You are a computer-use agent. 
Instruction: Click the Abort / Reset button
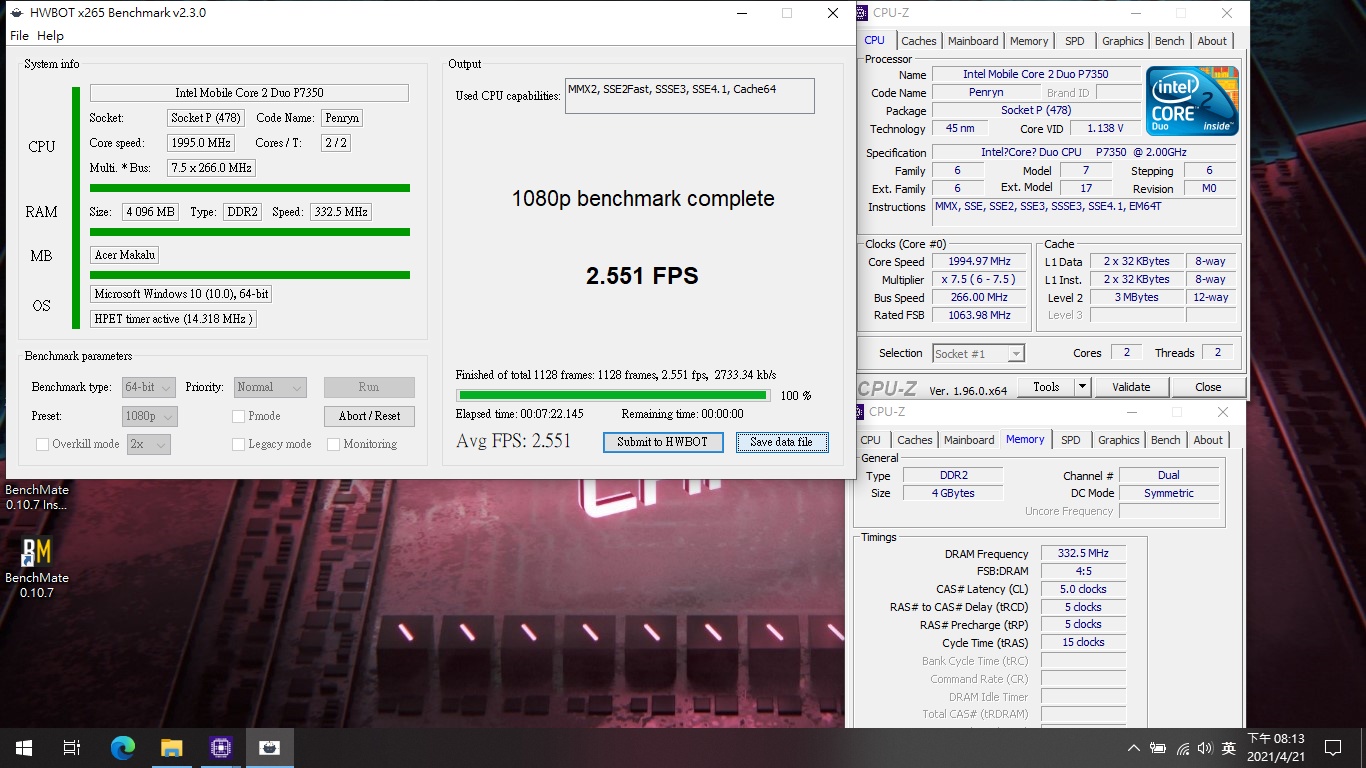tap(369, 416)
